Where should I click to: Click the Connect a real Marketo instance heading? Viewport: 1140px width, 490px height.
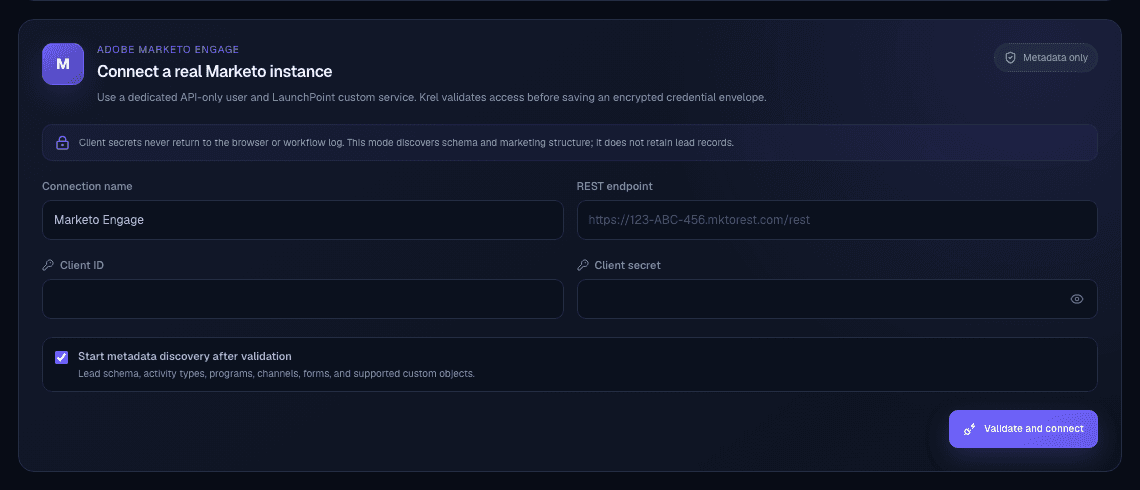click(x=214, y=71)
